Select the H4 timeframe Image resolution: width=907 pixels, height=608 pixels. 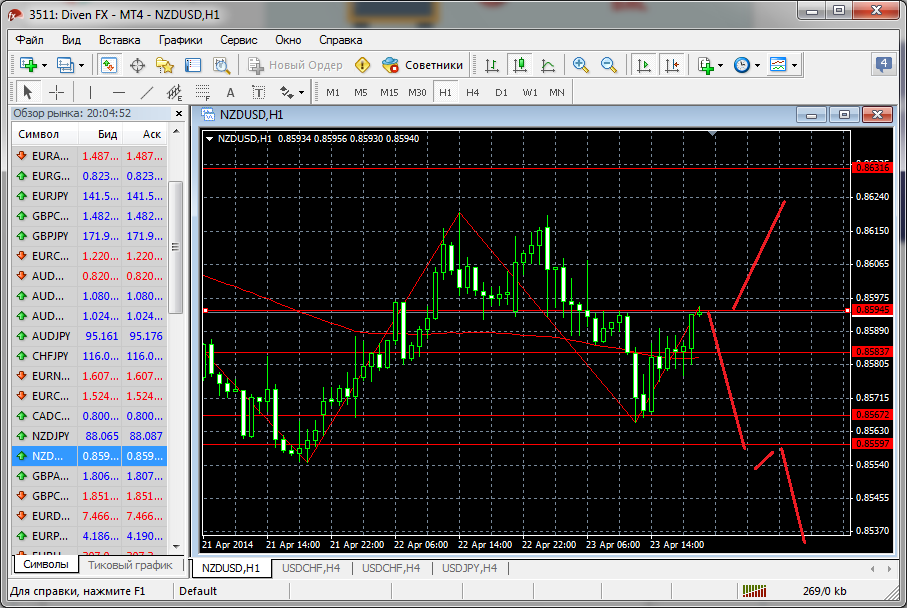coord(473,93)
